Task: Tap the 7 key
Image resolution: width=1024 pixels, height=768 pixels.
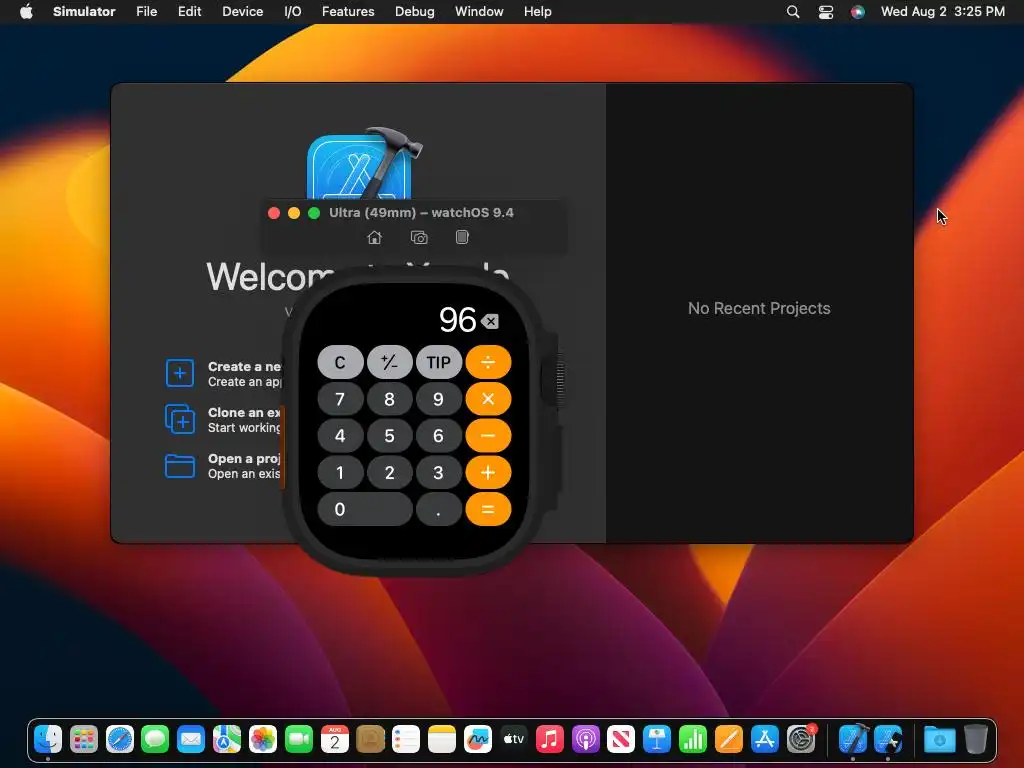Action: pos(340,399)
